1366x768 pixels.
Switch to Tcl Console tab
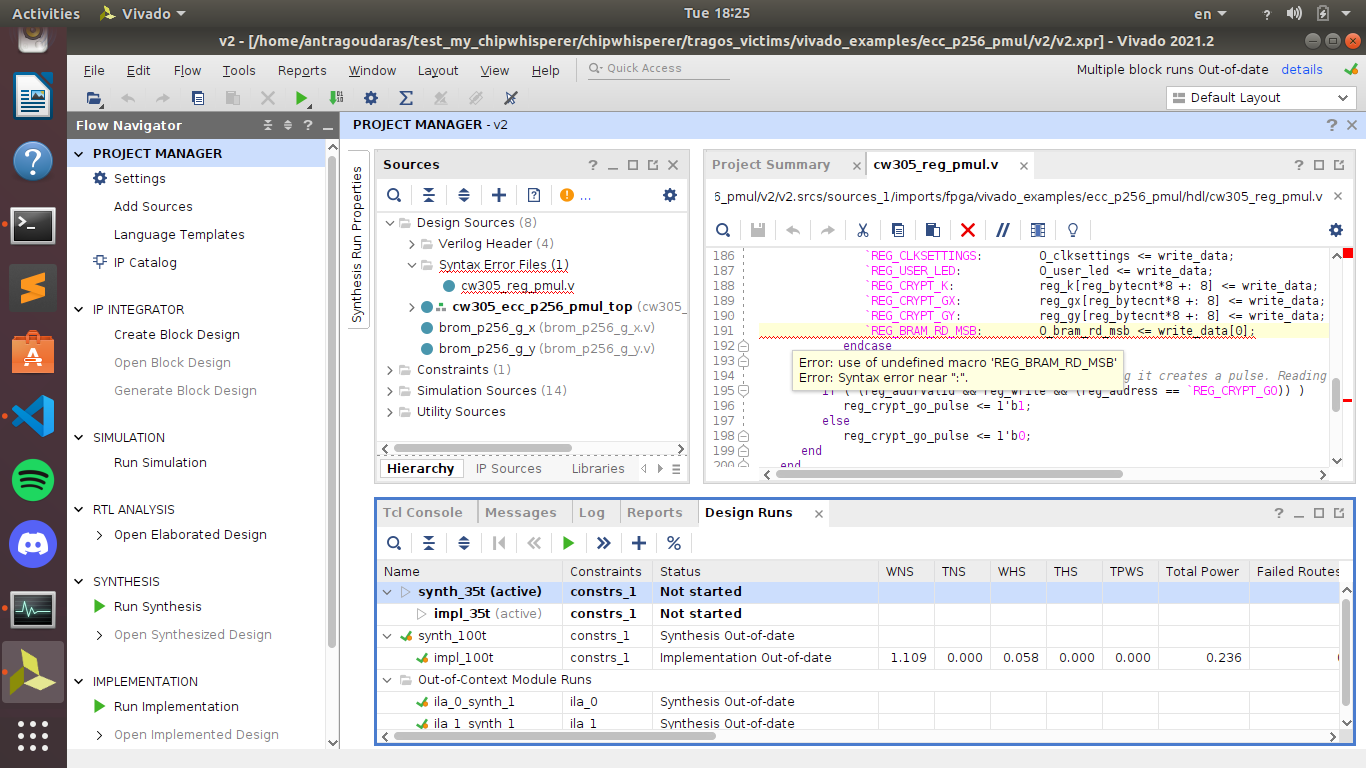click(423, 512)
